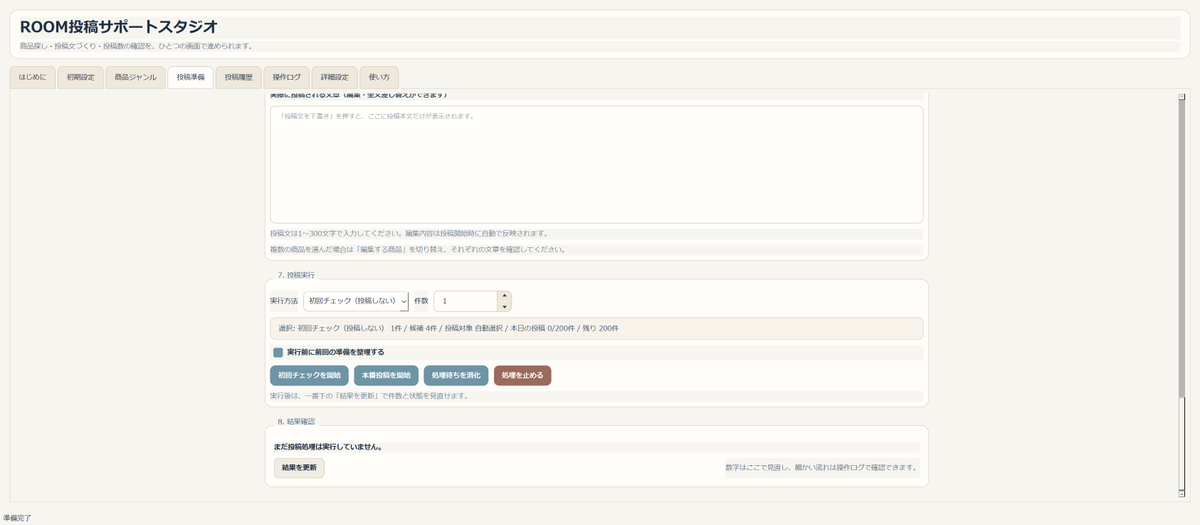
Task: Click the scrollbar's bottom arrow
Action: pos(1181,494)
